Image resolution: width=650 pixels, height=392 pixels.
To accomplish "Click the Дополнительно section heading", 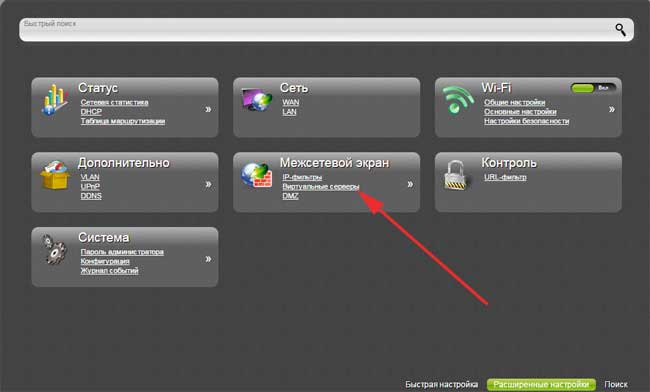I will pos(124,163).
